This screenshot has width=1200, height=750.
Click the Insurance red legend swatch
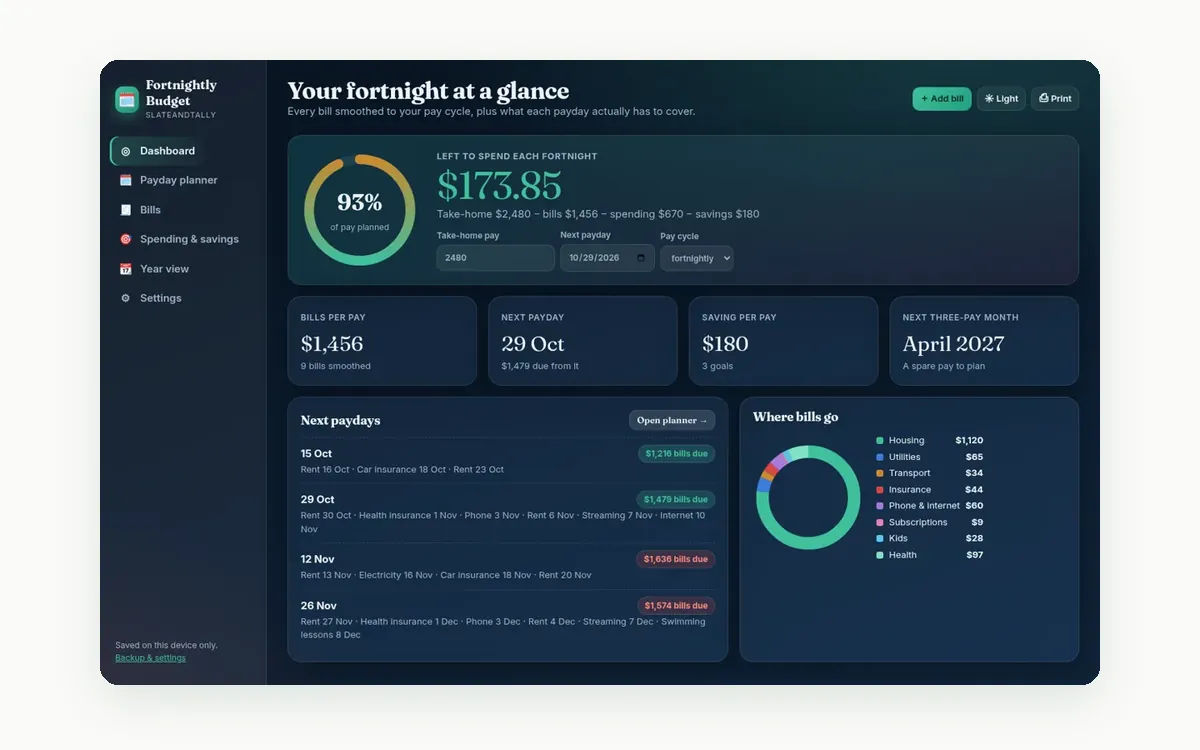880,490
